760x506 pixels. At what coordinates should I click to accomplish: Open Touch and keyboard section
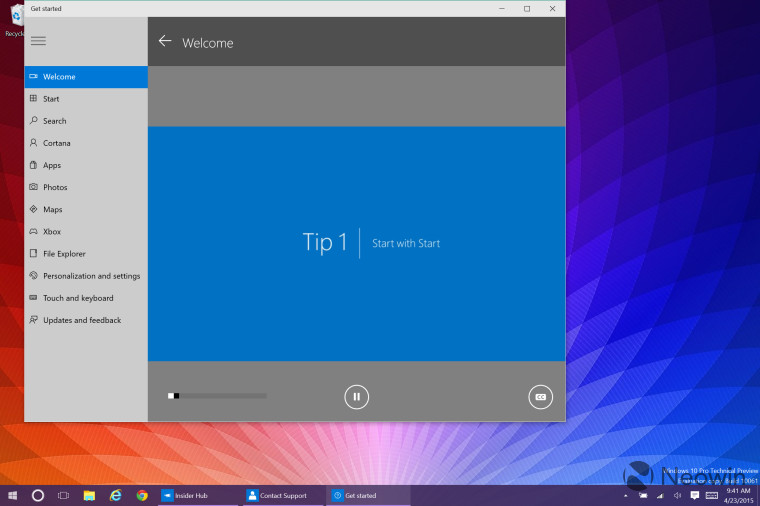86,298
